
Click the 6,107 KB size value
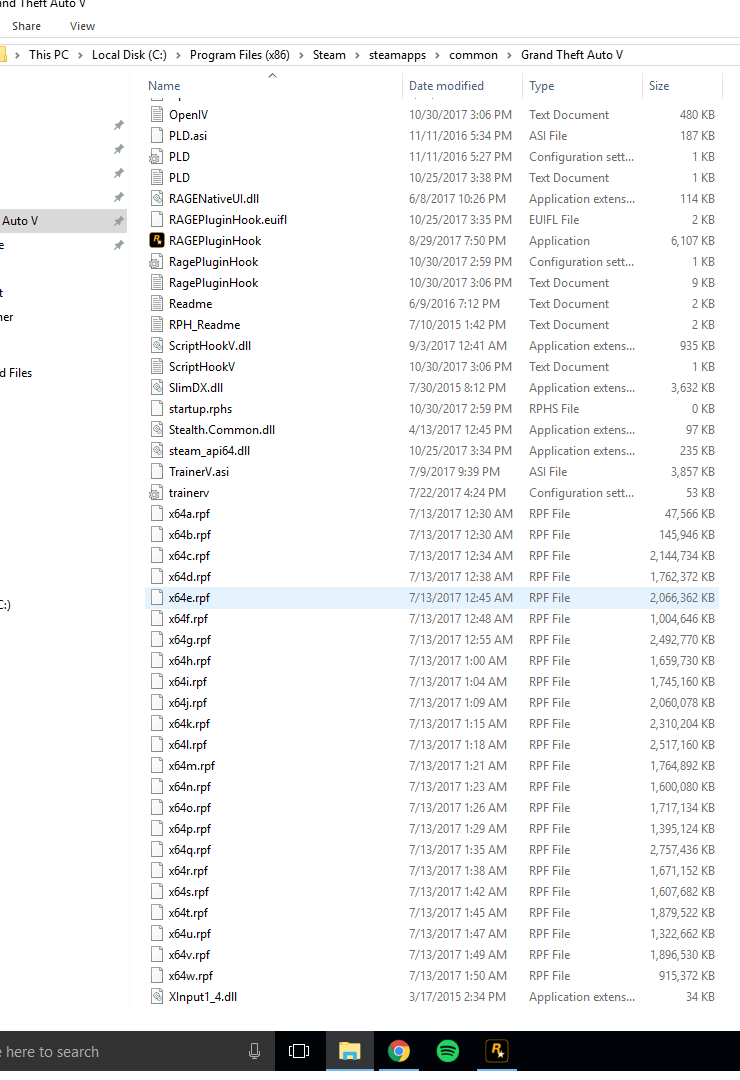(x=693, y=241)
